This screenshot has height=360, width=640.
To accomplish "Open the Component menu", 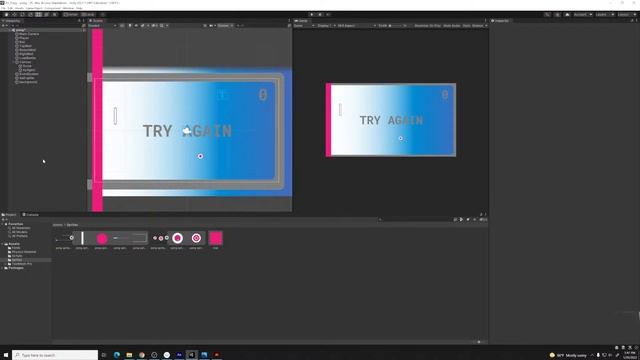I will (x=52, y=8).
